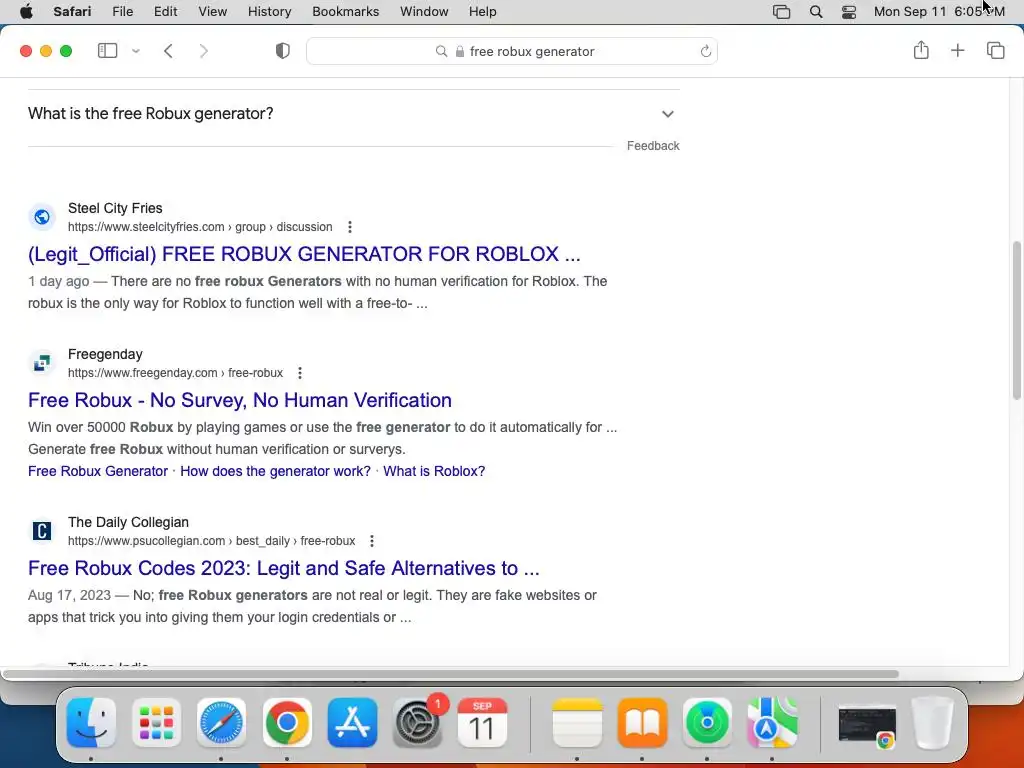Open Maps from the Dock
This screenshot has height=768, width=1024.
tap(772, 723)
